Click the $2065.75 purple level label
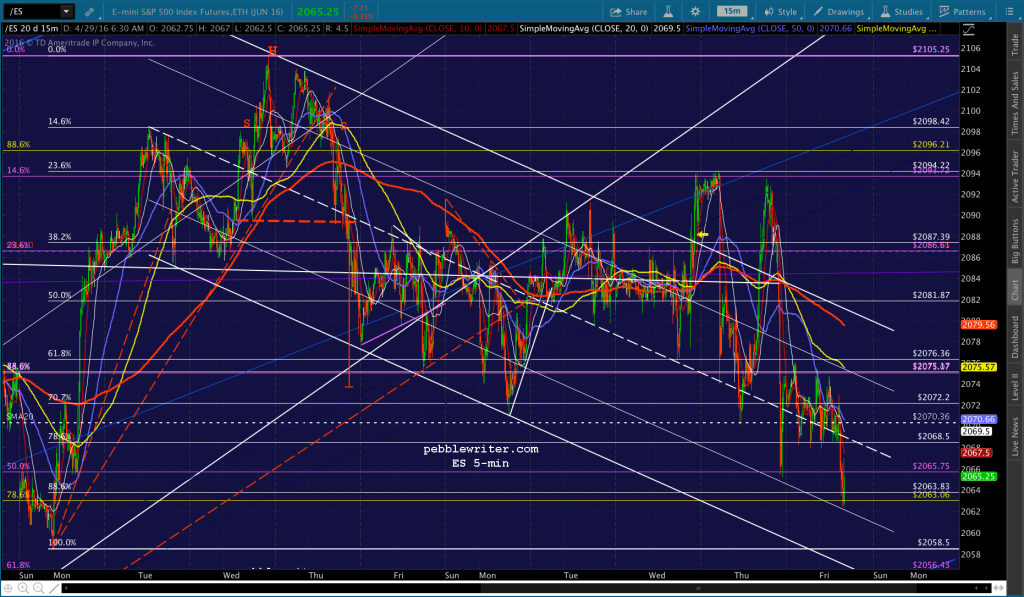Viewport: 1024px width, 597px height. (931, 466)
